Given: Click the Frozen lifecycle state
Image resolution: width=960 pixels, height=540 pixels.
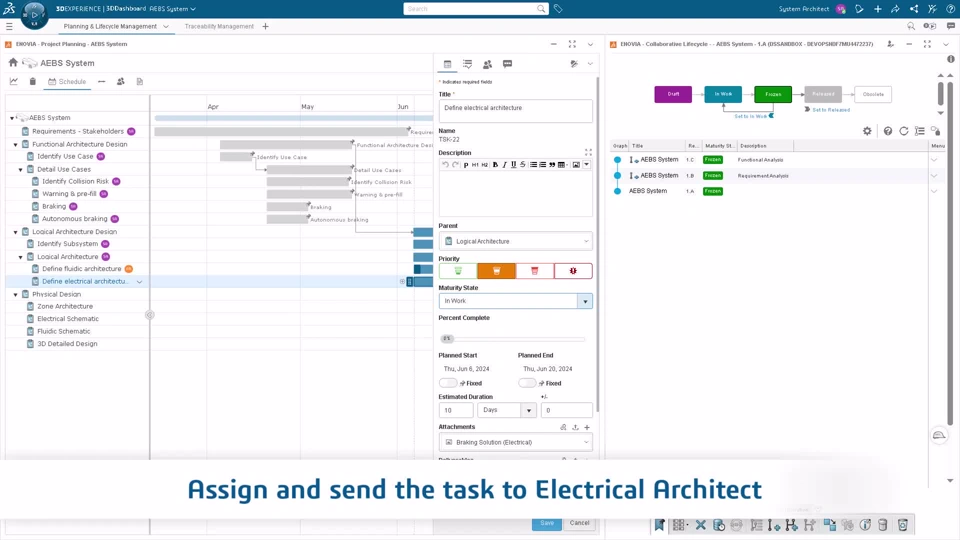Looking at the screenshot, I should [x=773, y=94].
